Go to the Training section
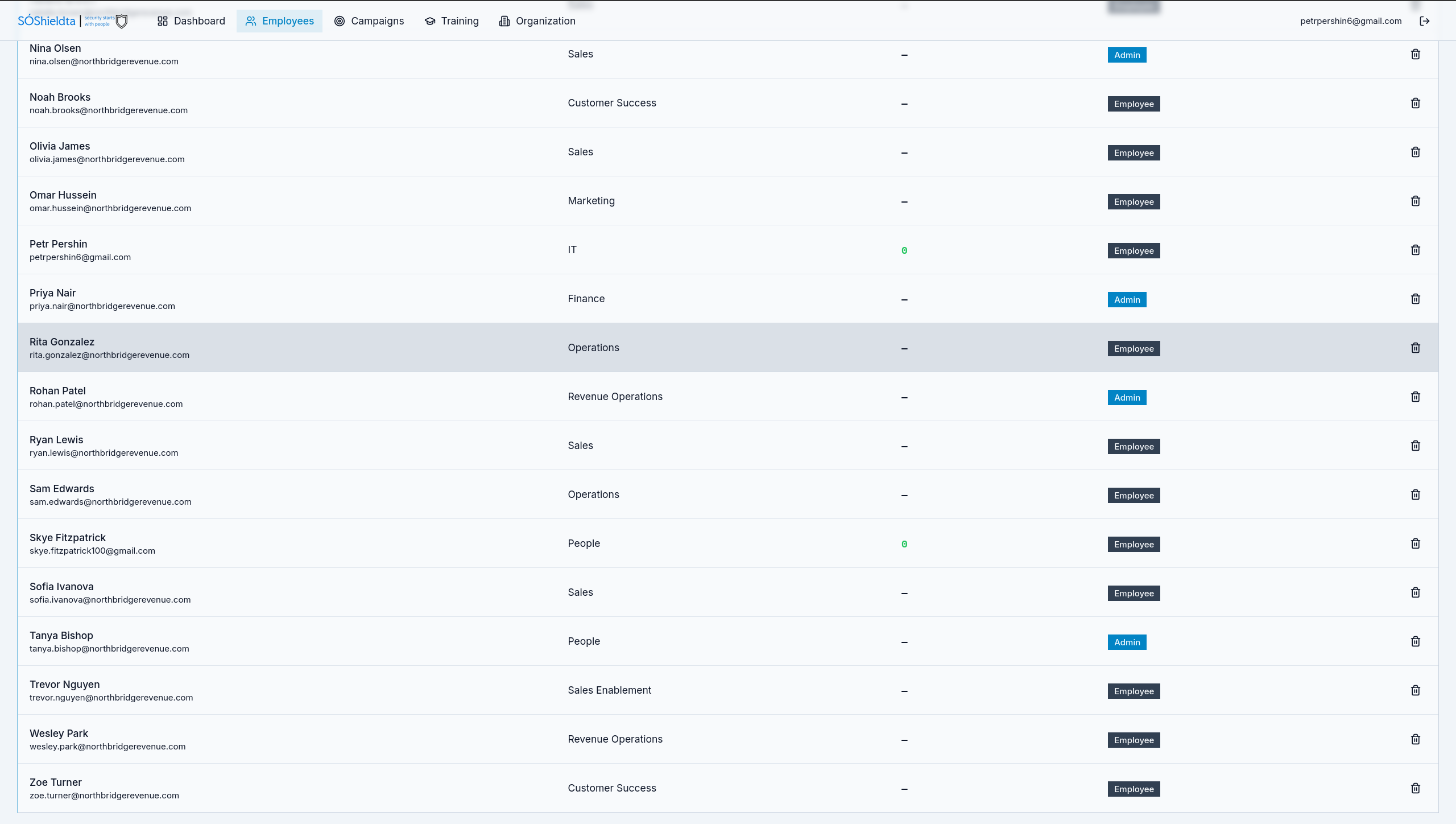The width and height of the screenshot is (1456, 824). tap(452, 21)
